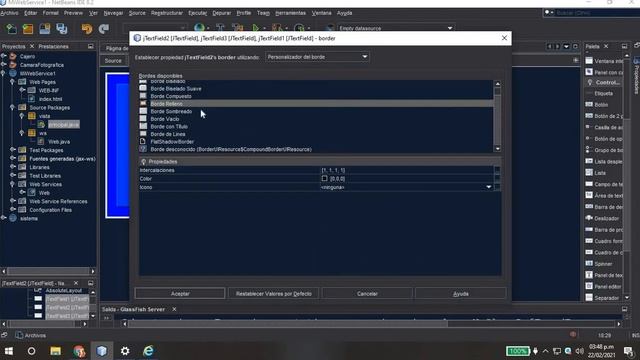Expand the Libraries tree node
The height and width of the screenshot is (360, 640).
click(12, 167)
